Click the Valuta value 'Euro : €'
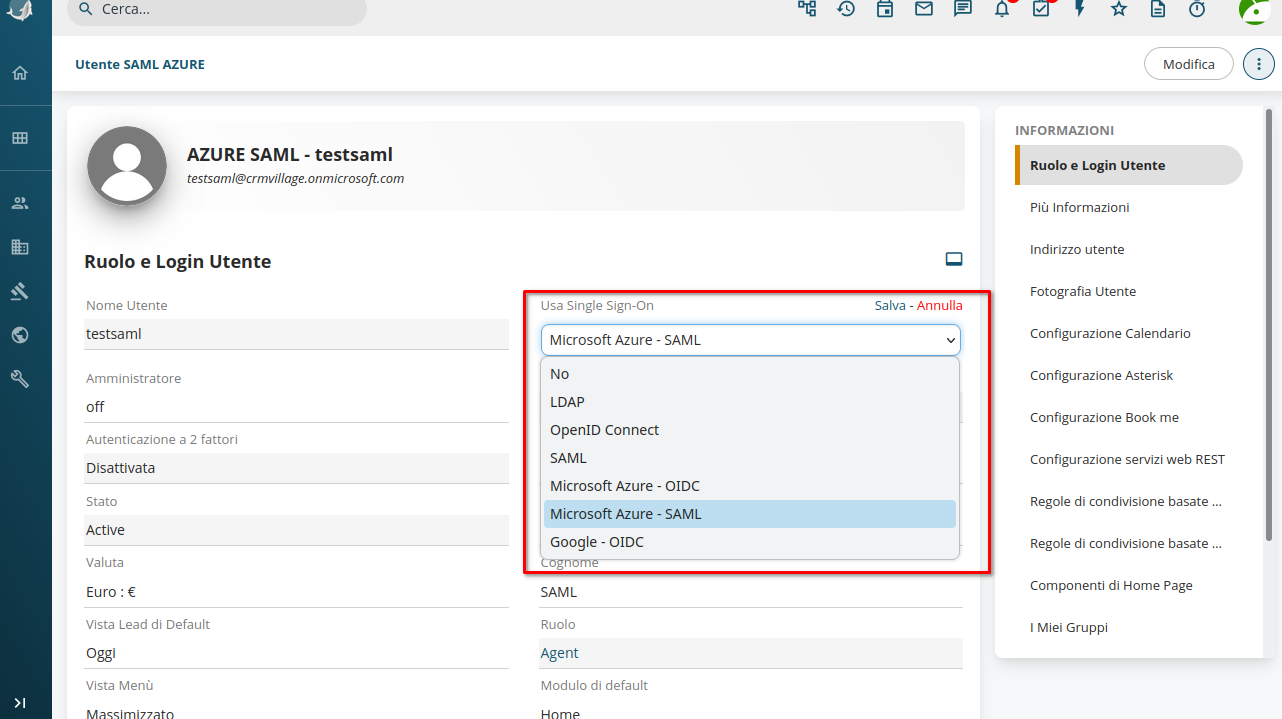The height and width of the screenshot is (719, 1282). [111, 592]
